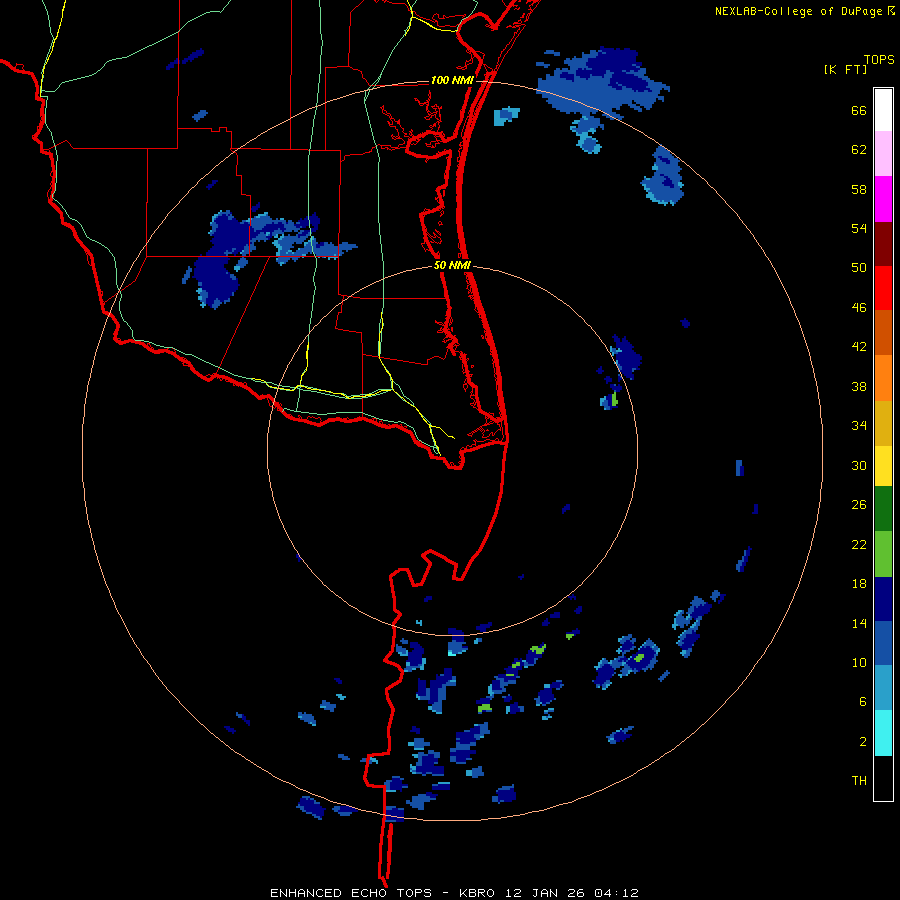Click the '42' legend scale value
The width and height of the screenshot is (900, 900).
pyautogui.click(x=859, y=347)
